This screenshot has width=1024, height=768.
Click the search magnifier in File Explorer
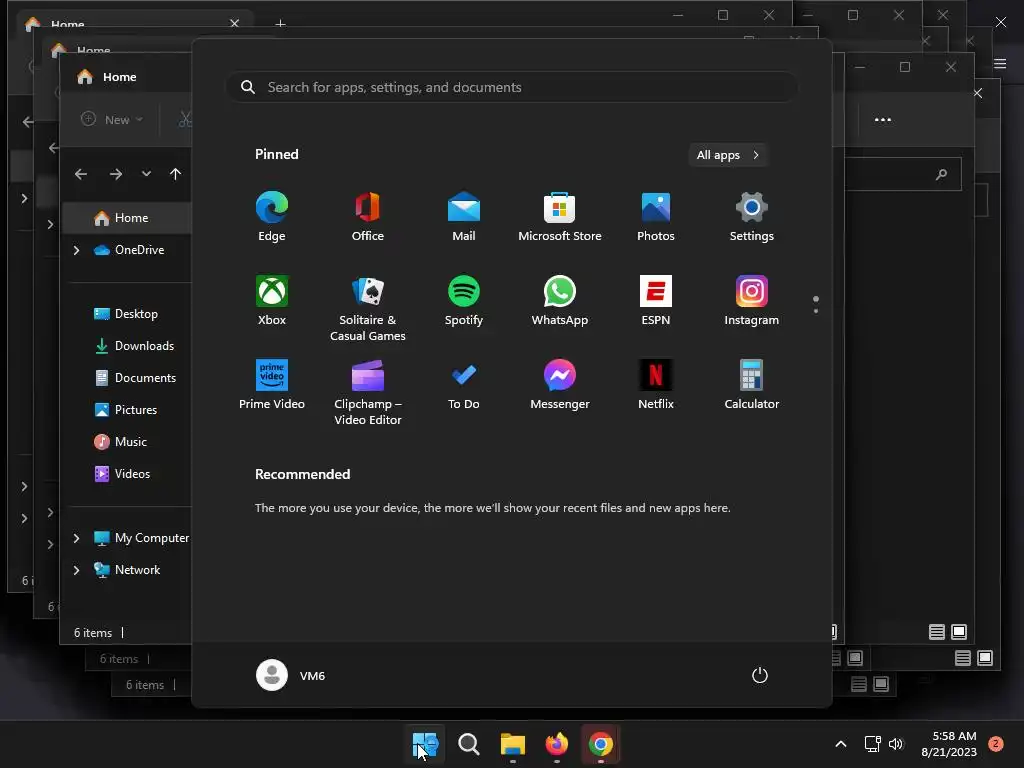(941, 174)
